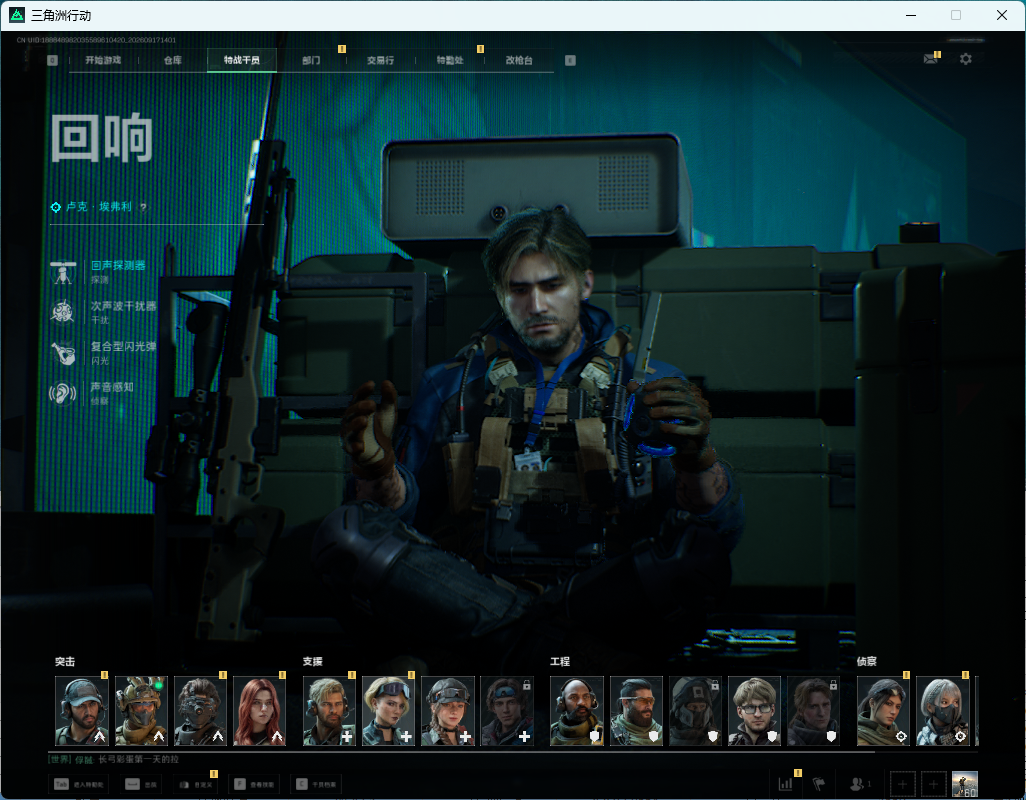Click the E key next-tab icon
1026x800 pixels.
tap(570, 60)
